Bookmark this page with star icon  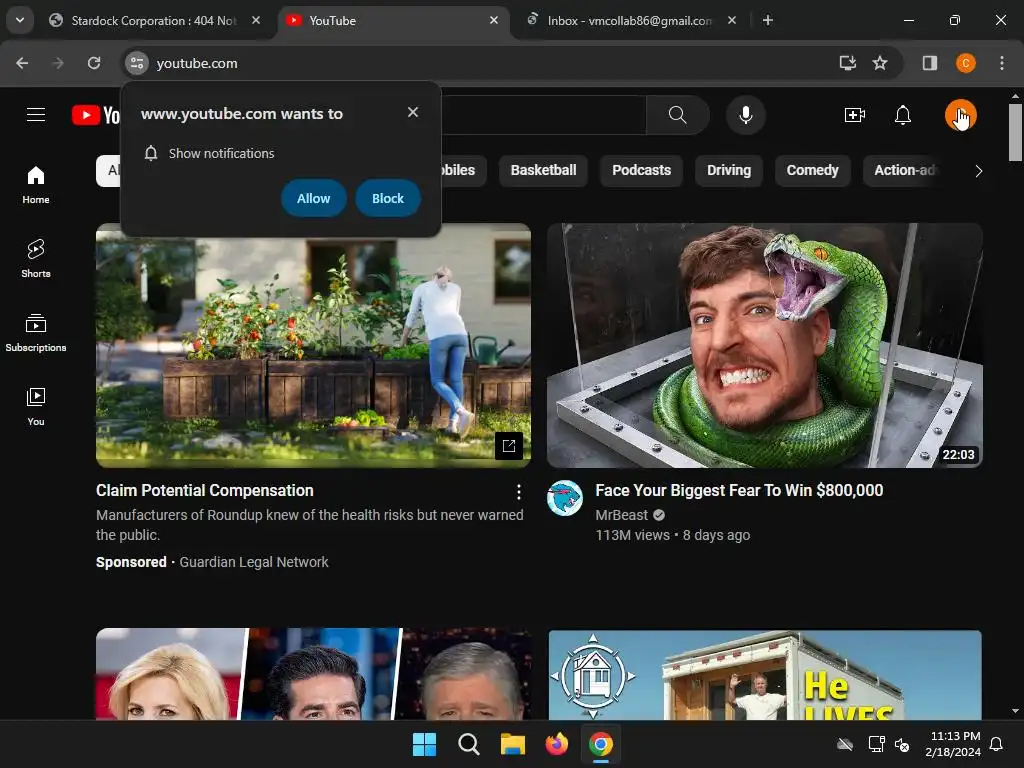(880, 63)
